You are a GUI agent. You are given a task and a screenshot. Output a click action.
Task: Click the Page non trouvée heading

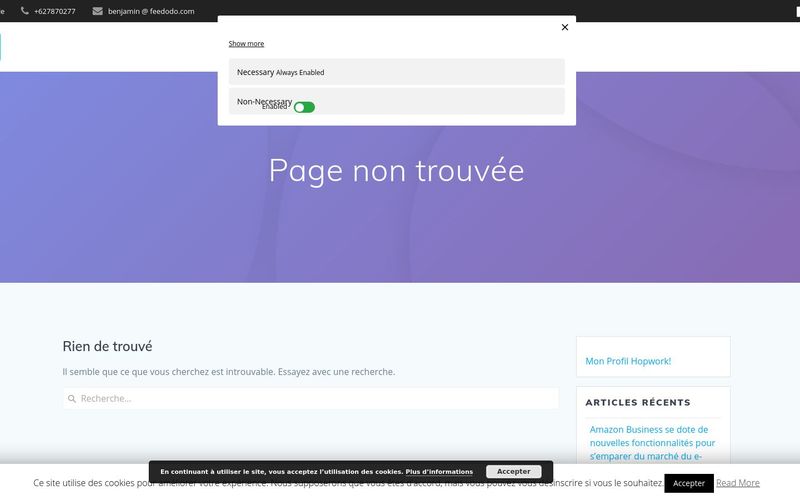396,170
